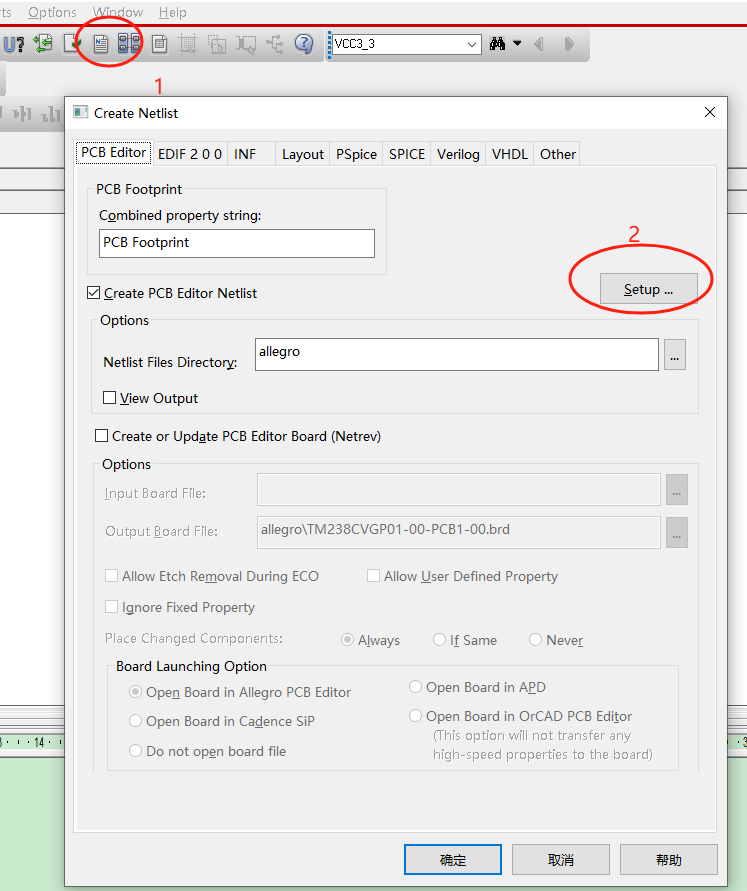This screenshot has height=891, width=747.
Task: Click the 取消 (Cancel) button
Action: (x=561, y=859)
